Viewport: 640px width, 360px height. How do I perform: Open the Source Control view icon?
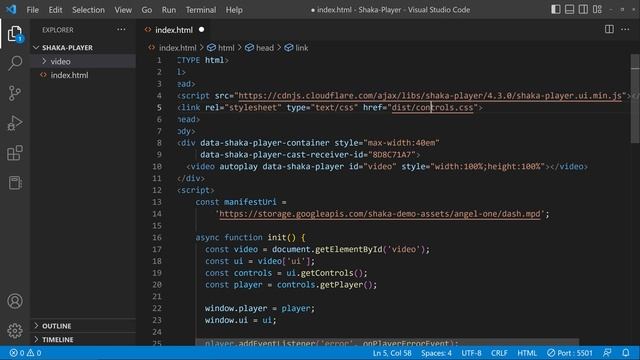point(15,93)
